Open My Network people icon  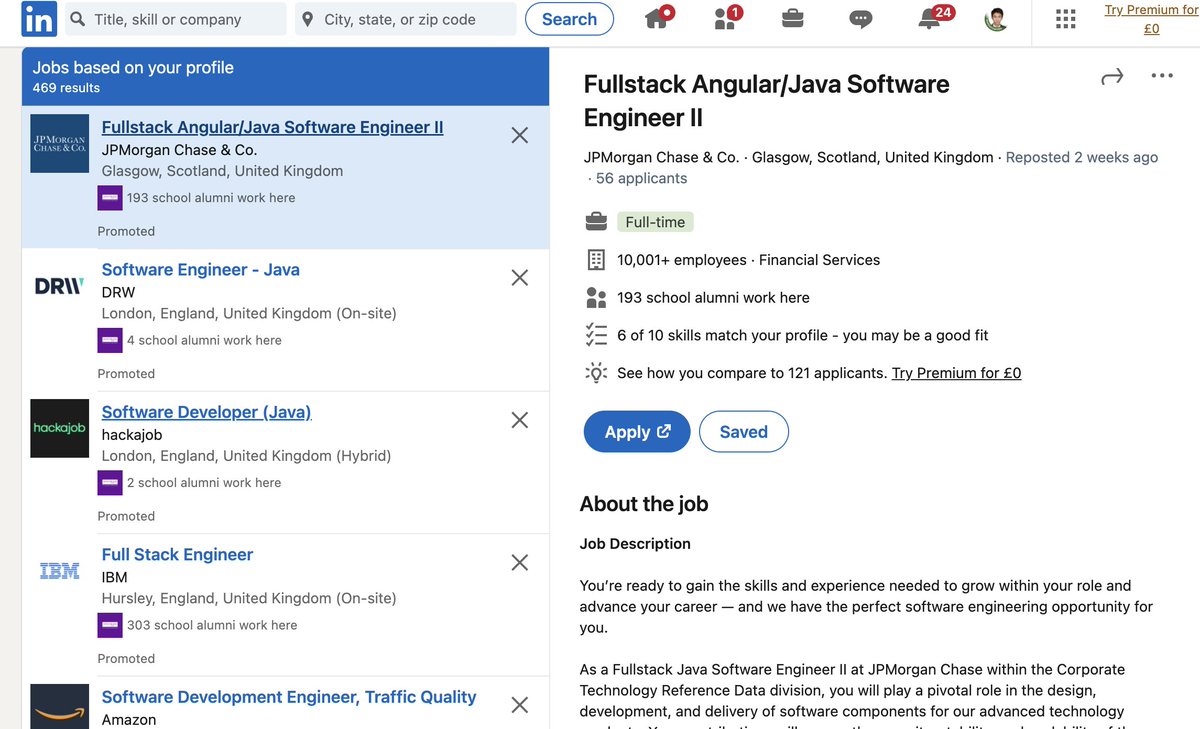pyautogui.click(x=727, y=18)
